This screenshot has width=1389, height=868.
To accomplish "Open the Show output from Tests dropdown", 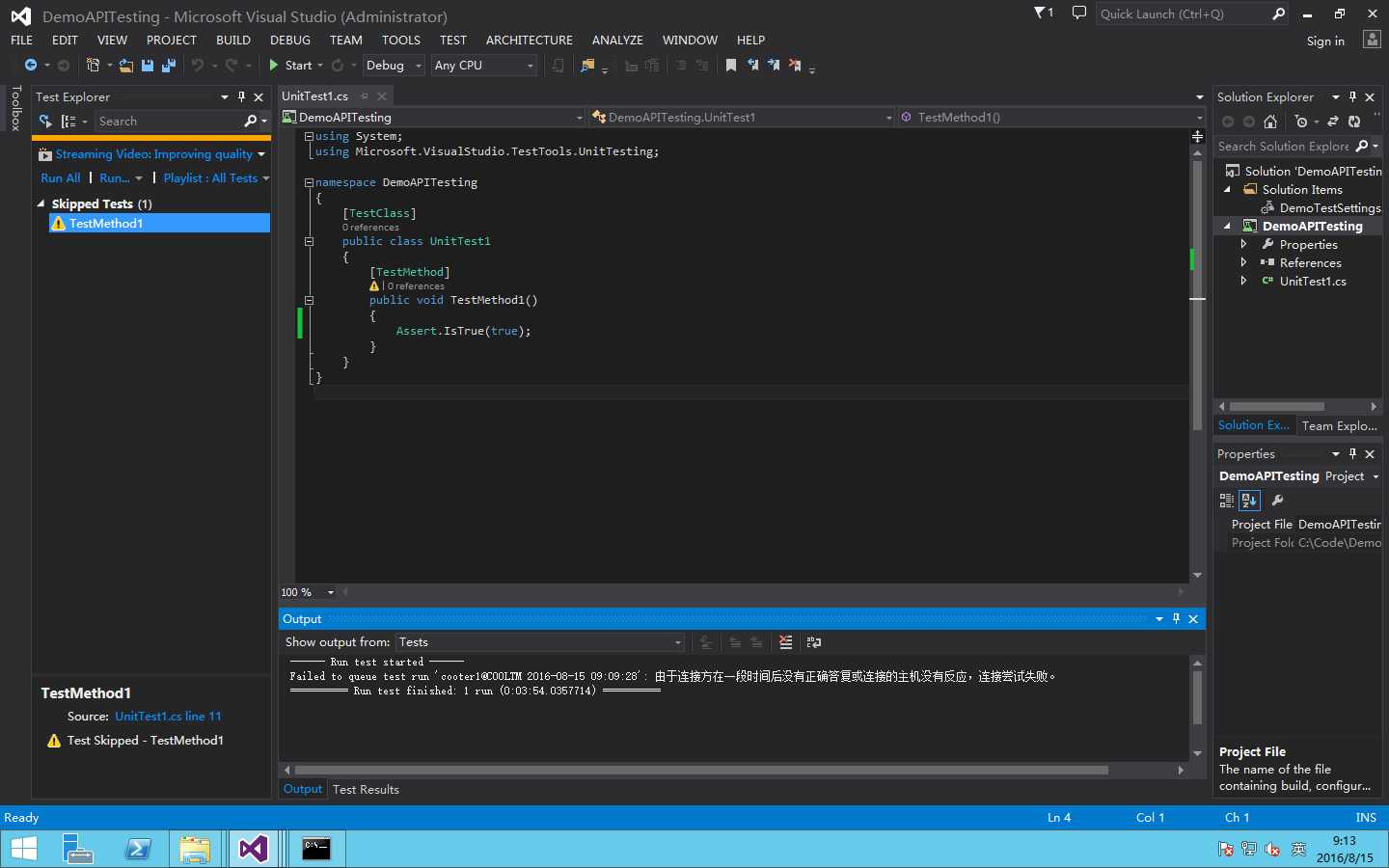I will 540,642.
